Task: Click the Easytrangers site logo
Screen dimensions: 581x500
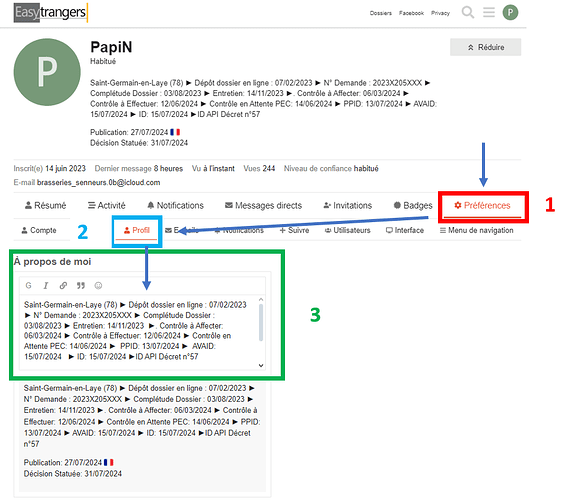Action: click(51, 13)
